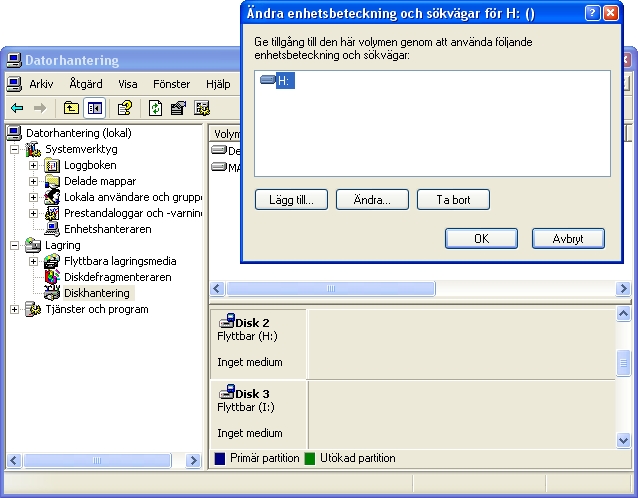The height and width of the screenshot is (498, 638).
Task: Cancel dialog with Avbryt button
Action: (x=568, y=238)
